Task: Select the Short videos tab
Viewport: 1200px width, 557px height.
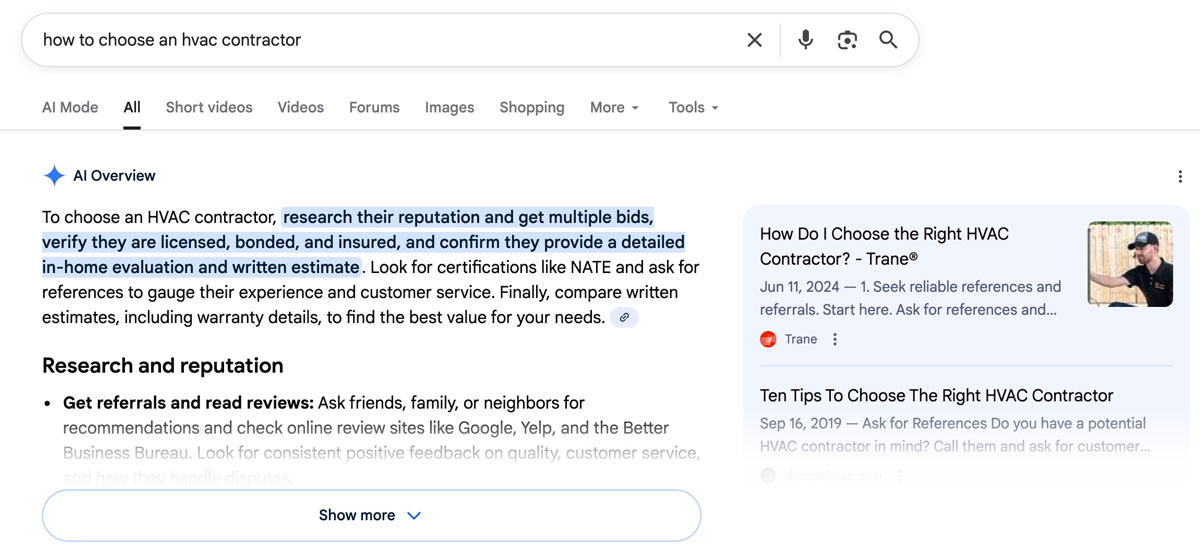Action: pyautogui.click(x=209, y=107)
